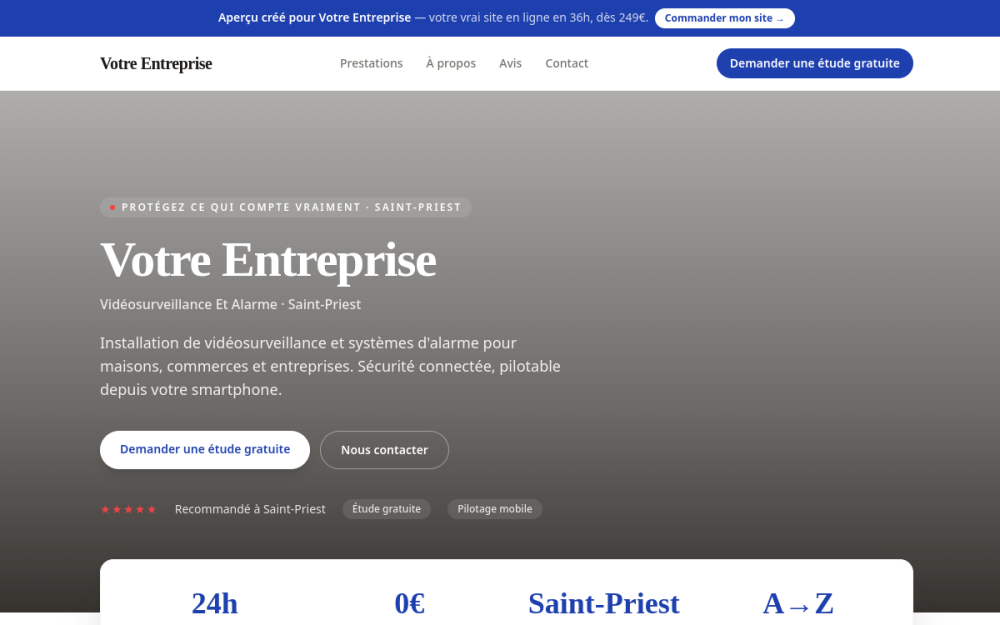Click the 'Installation de vidéosurveillance' description paragraph
Image resolution: width=1000 pixels, height=625 pixels.
click(330, 366)
